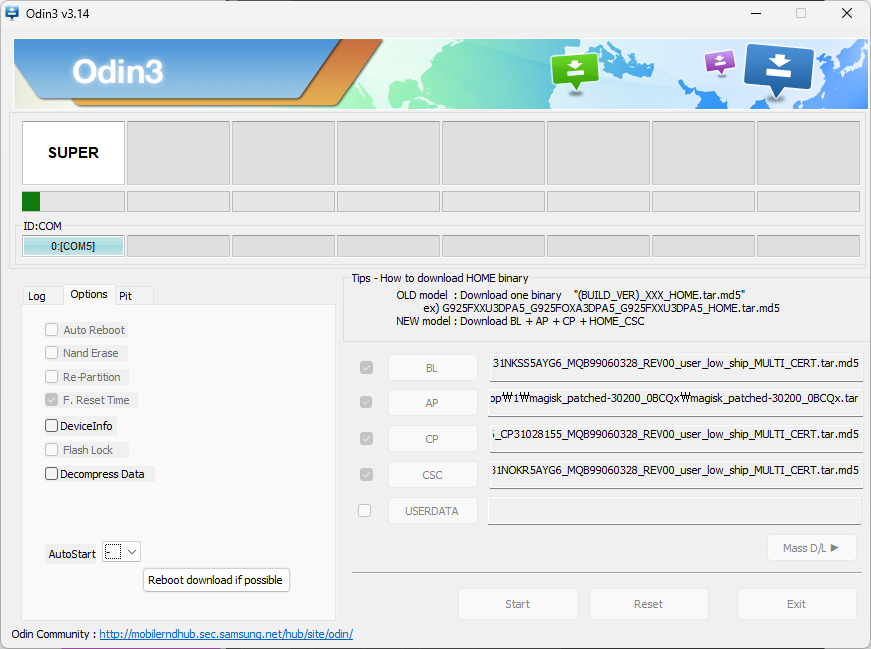Click the Reset button
This screenshot has width=871, height=649.
(648, 604)
